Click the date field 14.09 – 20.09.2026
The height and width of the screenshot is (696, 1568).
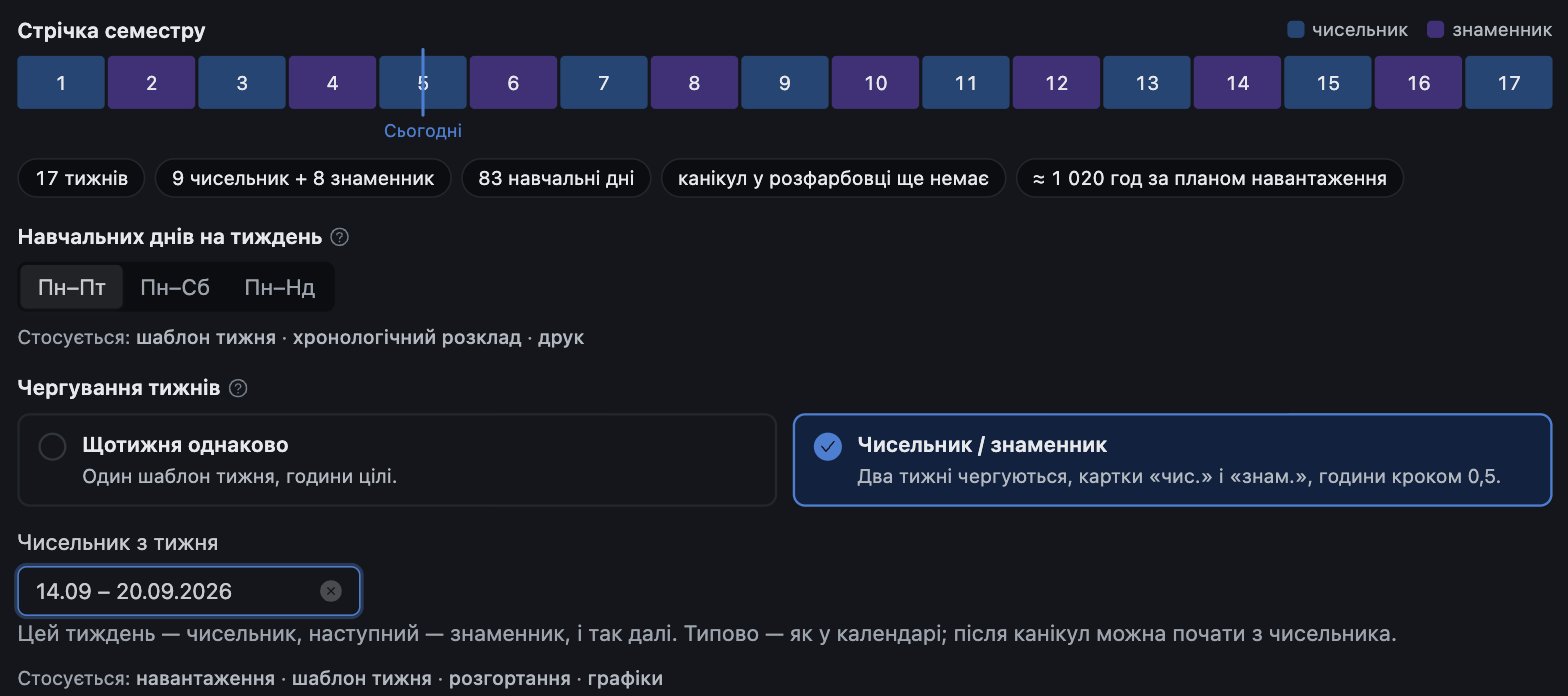pyautogui.click(x=189, y=591)
